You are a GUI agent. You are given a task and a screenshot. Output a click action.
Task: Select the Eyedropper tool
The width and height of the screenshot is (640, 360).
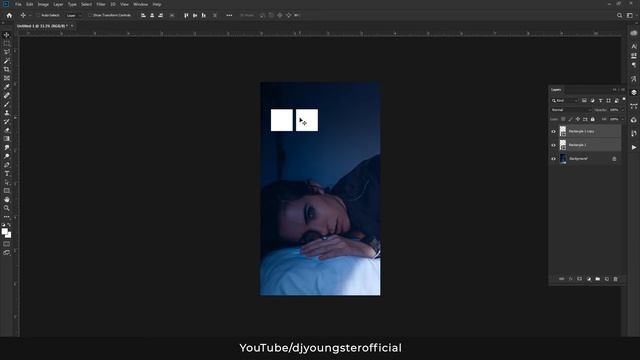click(x=7, y=87)
